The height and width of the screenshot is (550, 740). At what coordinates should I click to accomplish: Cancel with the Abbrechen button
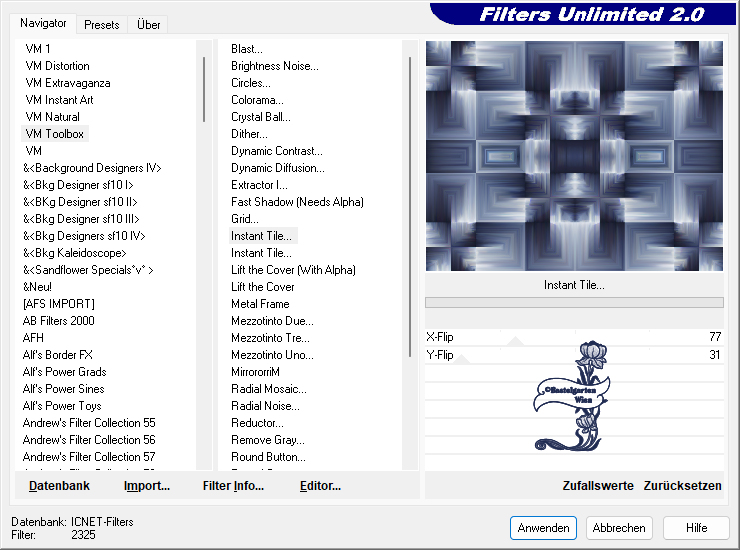619,527
